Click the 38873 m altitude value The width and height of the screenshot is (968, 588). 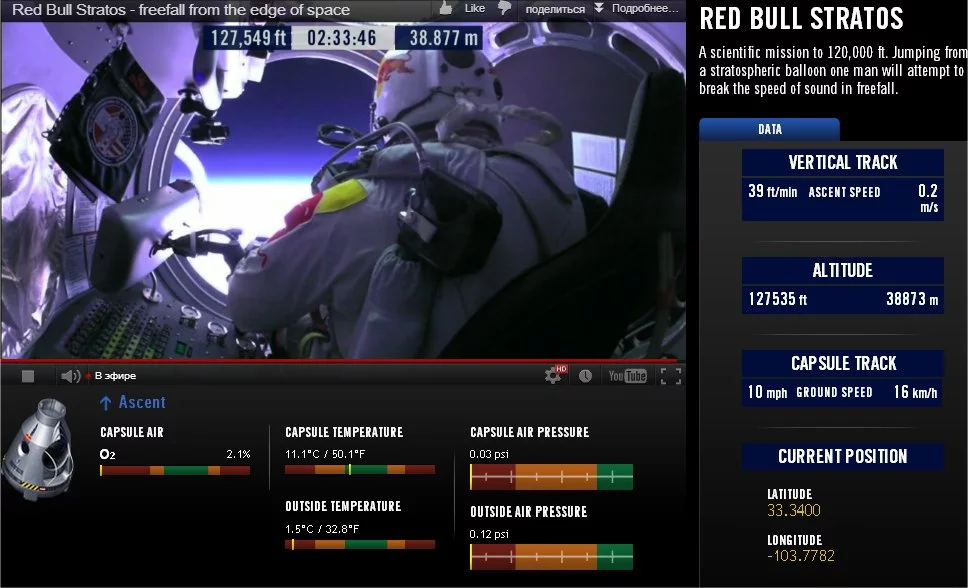pyautogui.click(x=912, y=299)
